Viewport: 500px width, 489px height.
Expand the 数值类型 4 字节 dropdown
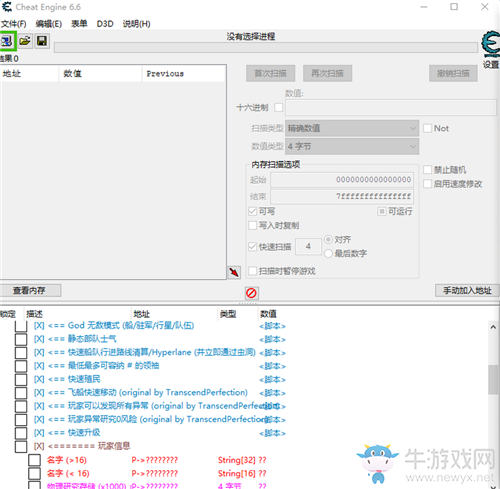point(352,146)
